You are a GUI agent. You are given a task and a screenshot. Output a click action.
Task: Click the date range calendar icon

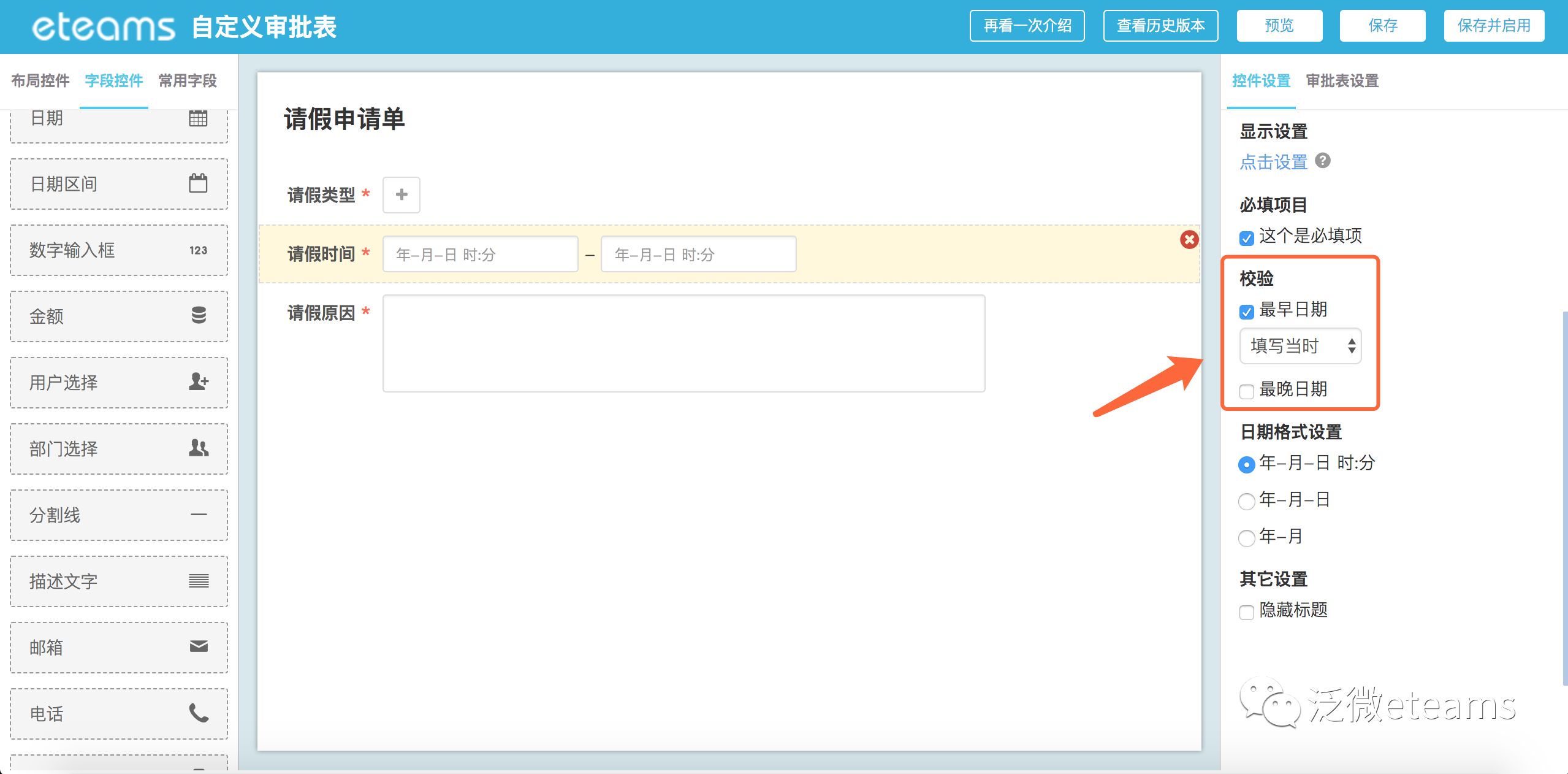click(x=198, y=183)
